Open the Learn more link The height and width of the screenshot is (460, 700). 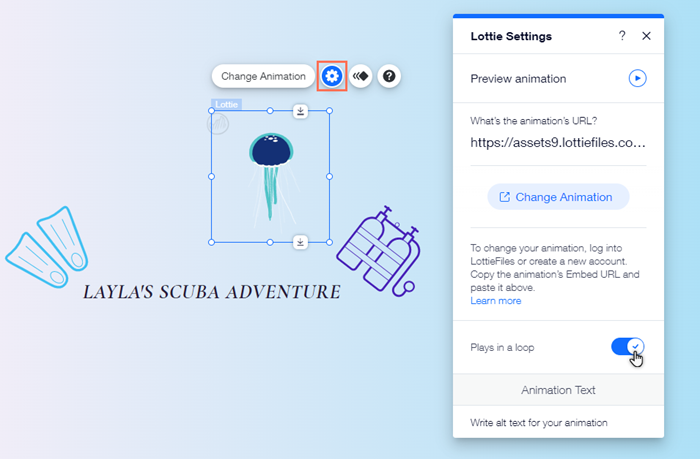pyautogui.click(x=496, y=301)
